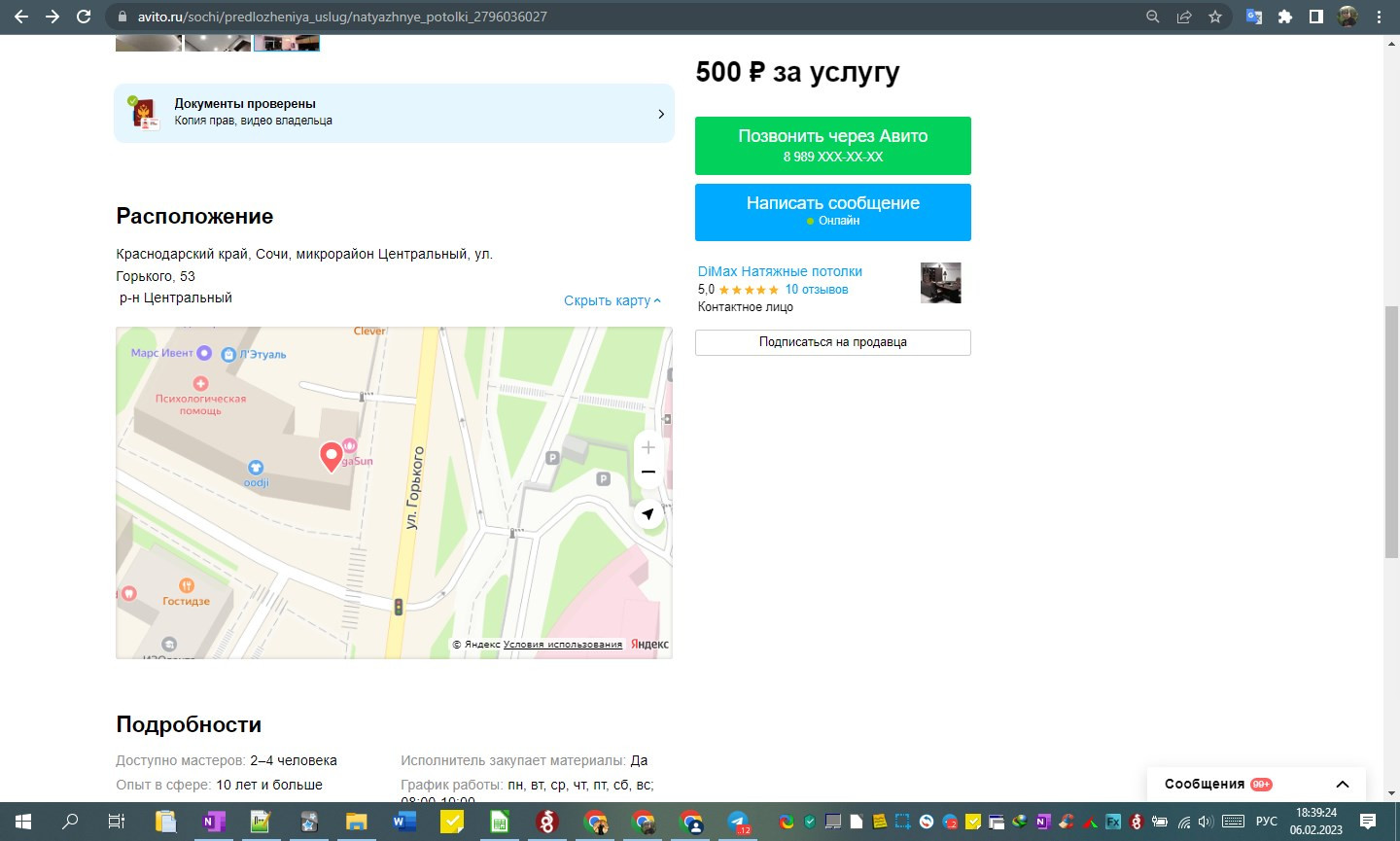Share this page via address bar icon

coord(1184,17)
